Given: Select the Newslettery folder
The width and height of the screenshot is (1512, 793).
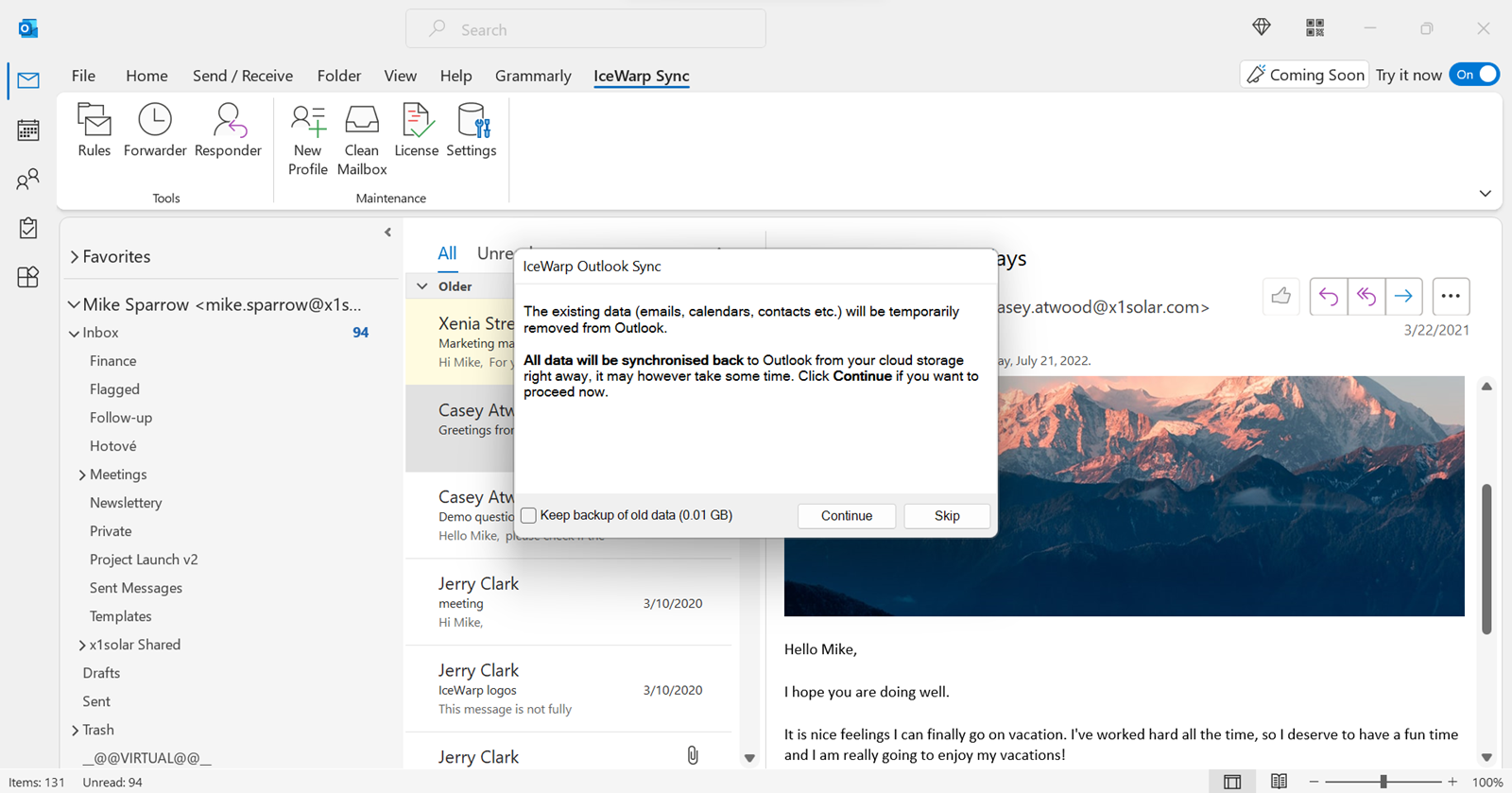Looking at the screenshot, I should (126, 503).
